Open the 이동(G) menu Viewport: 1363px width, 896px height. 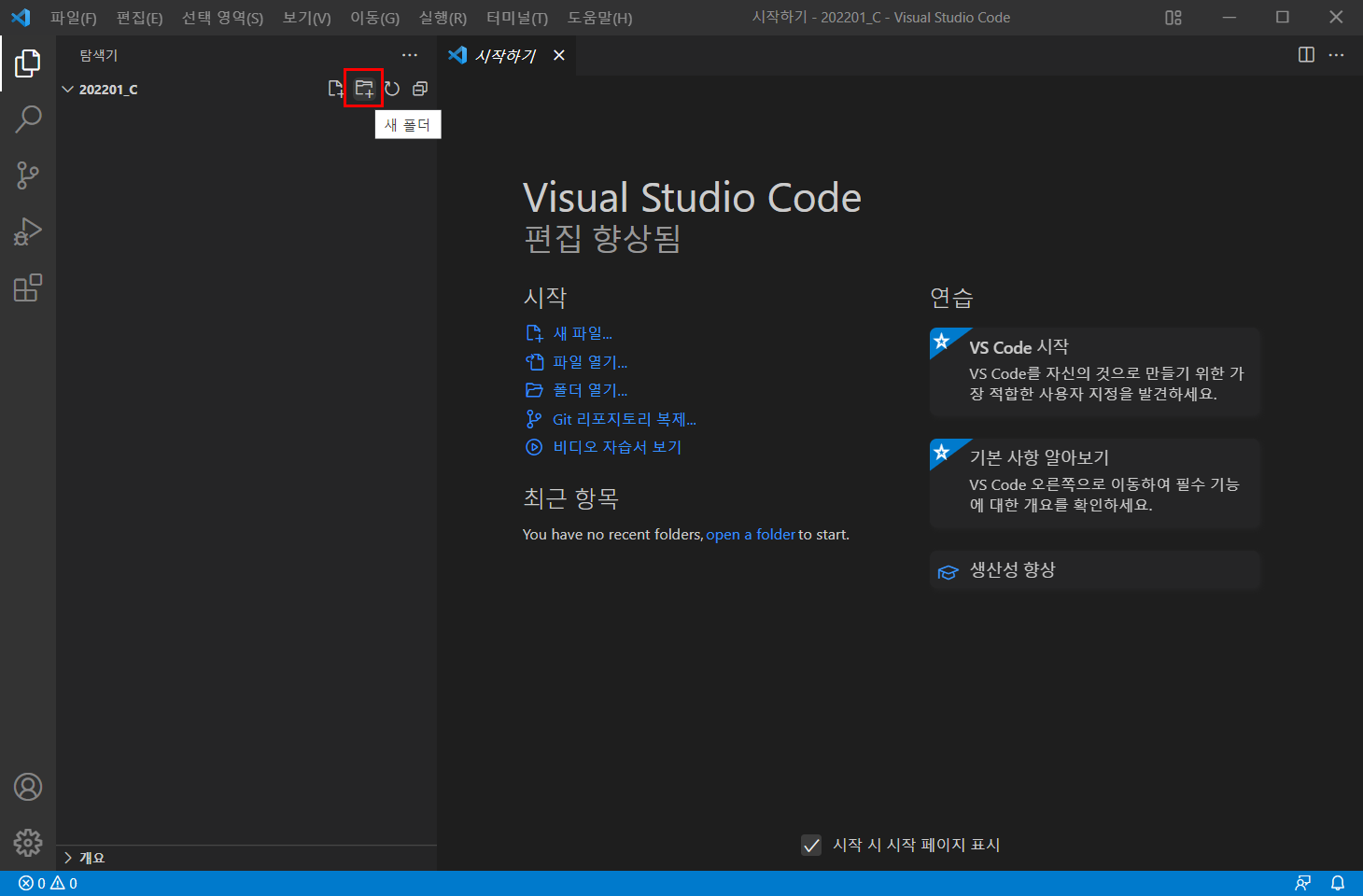pos(375,18)
